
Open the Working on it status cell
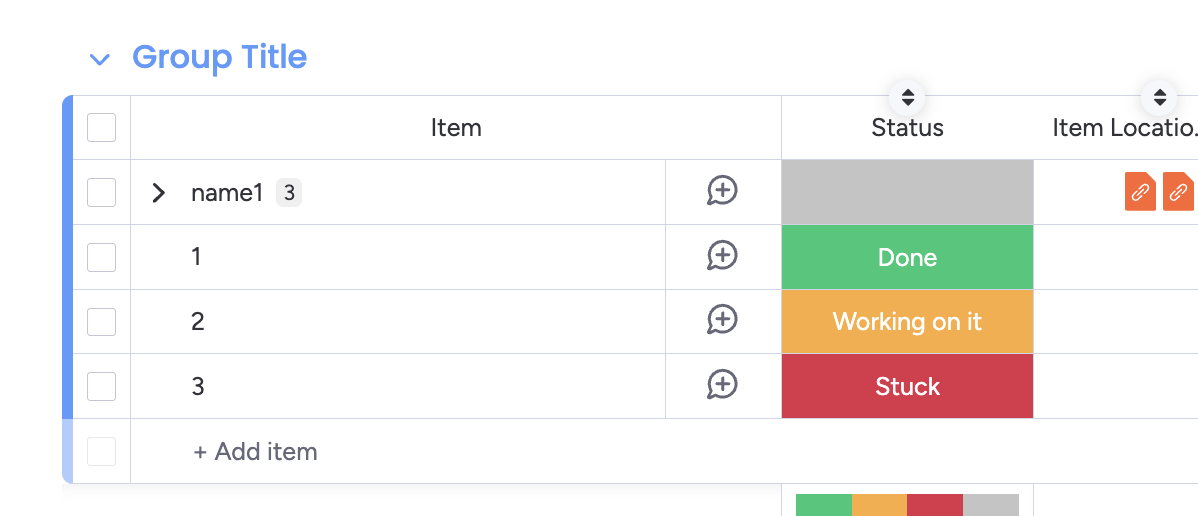[907, 321]
